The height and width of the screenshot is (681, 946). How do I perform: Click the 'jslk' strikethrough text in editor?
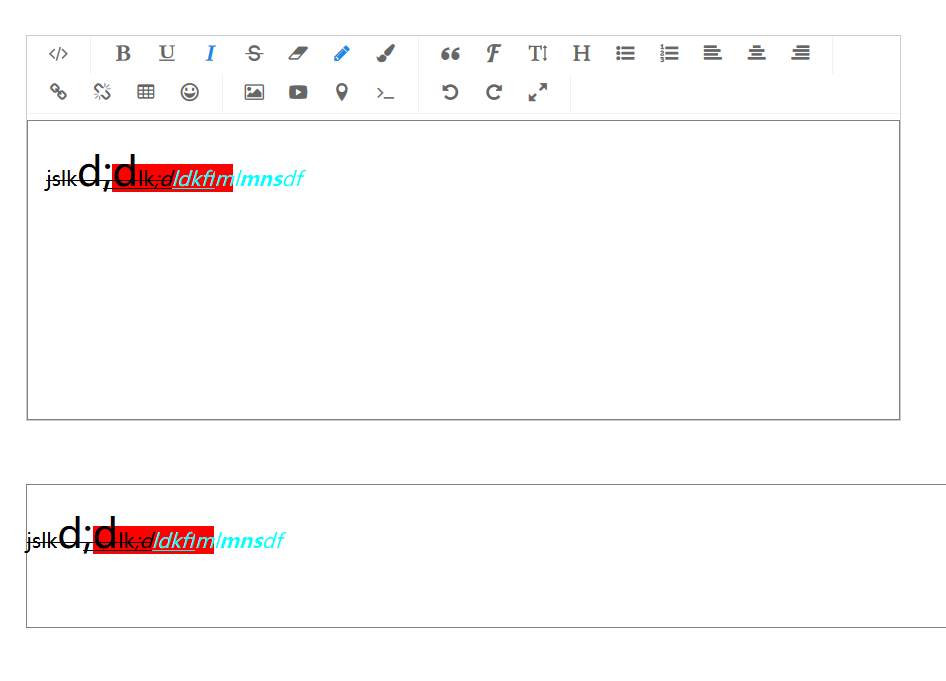pos(62,179)
